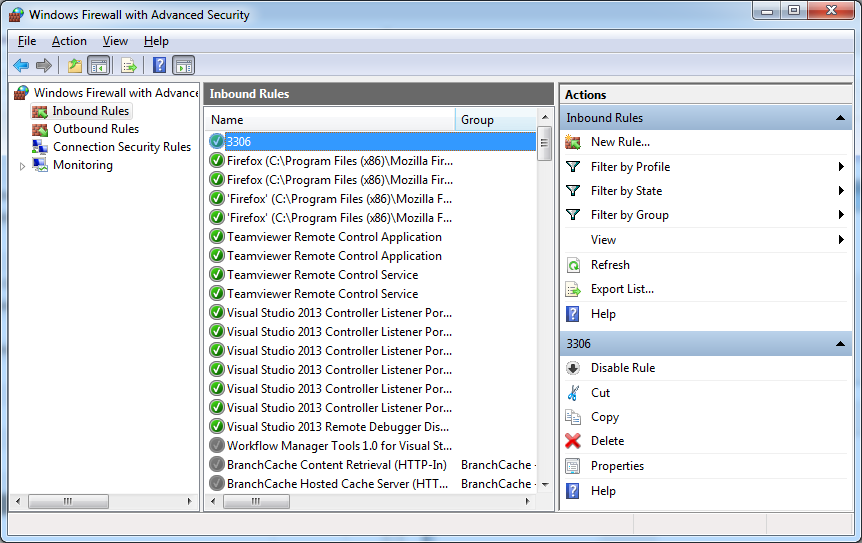This screenshot has height=543, width=862.
Task: Click the Delete action text
Action: tap(607, 441)
